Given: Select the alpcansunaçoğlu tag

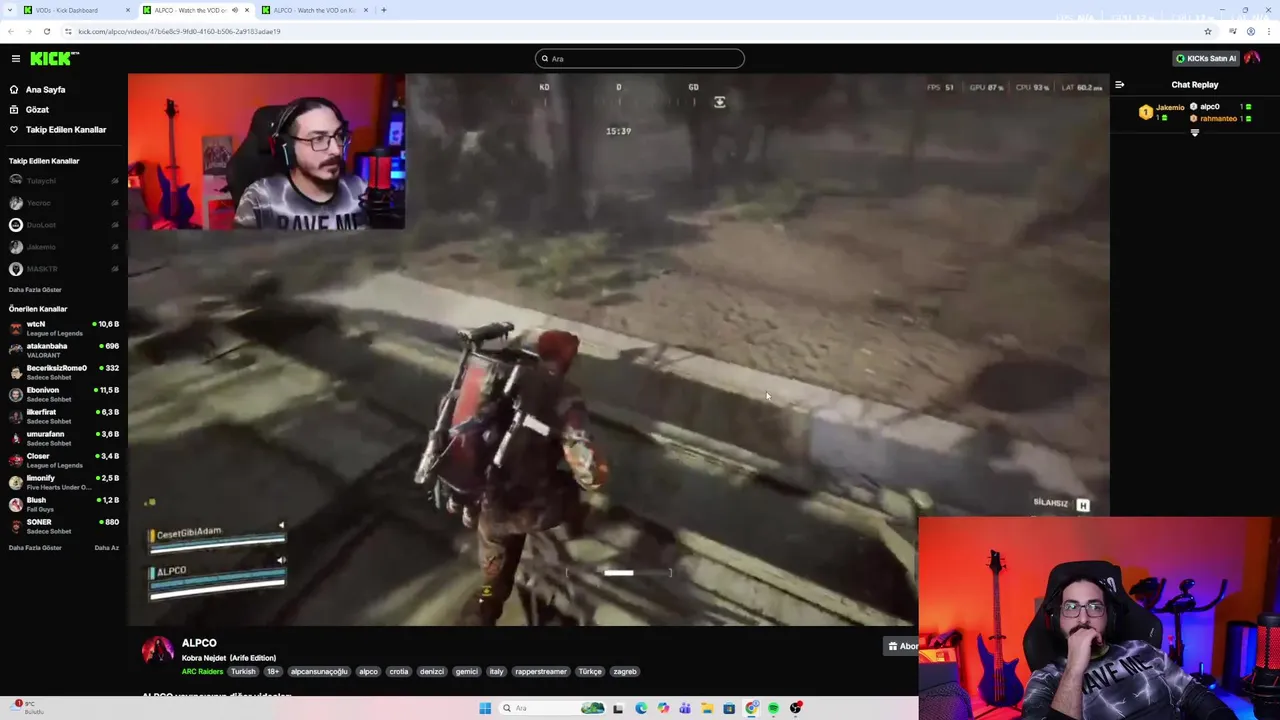Looking at the screenshot, I should pos(319,672).
